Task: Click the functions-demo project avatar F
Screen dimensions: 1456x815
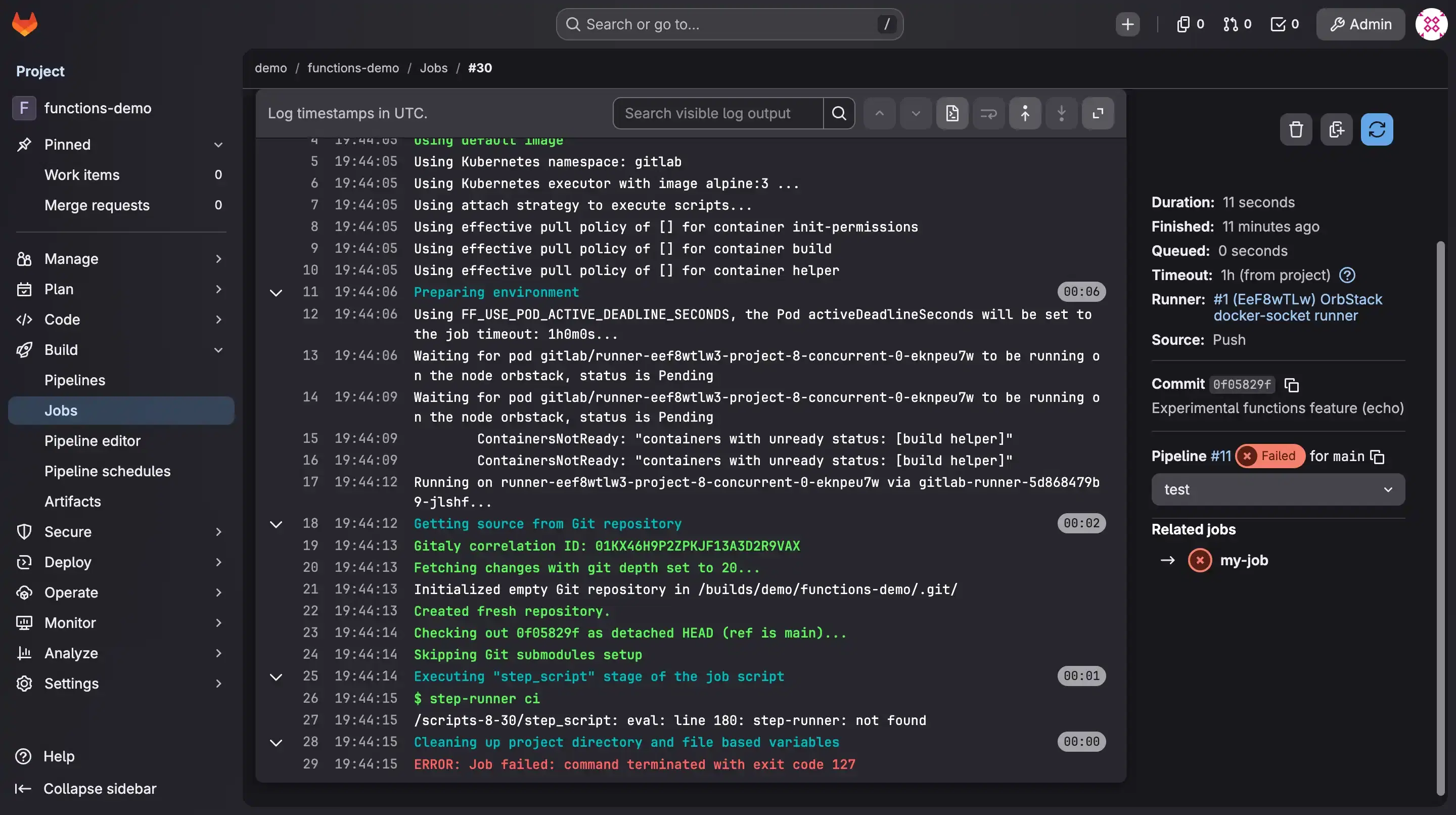Action: 24,108
